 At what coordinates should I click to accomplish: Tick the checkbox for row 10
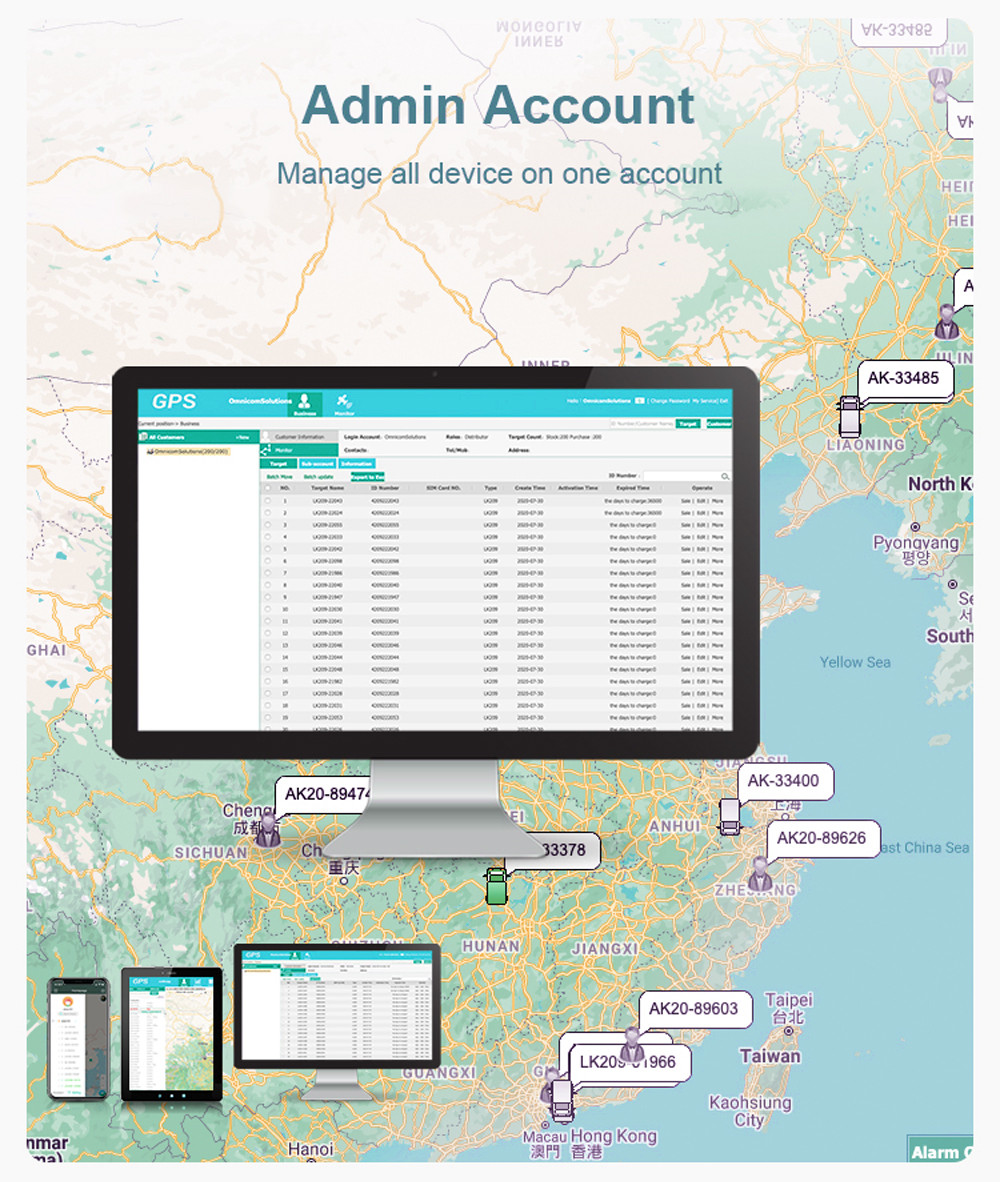click(x=268, y=609)
